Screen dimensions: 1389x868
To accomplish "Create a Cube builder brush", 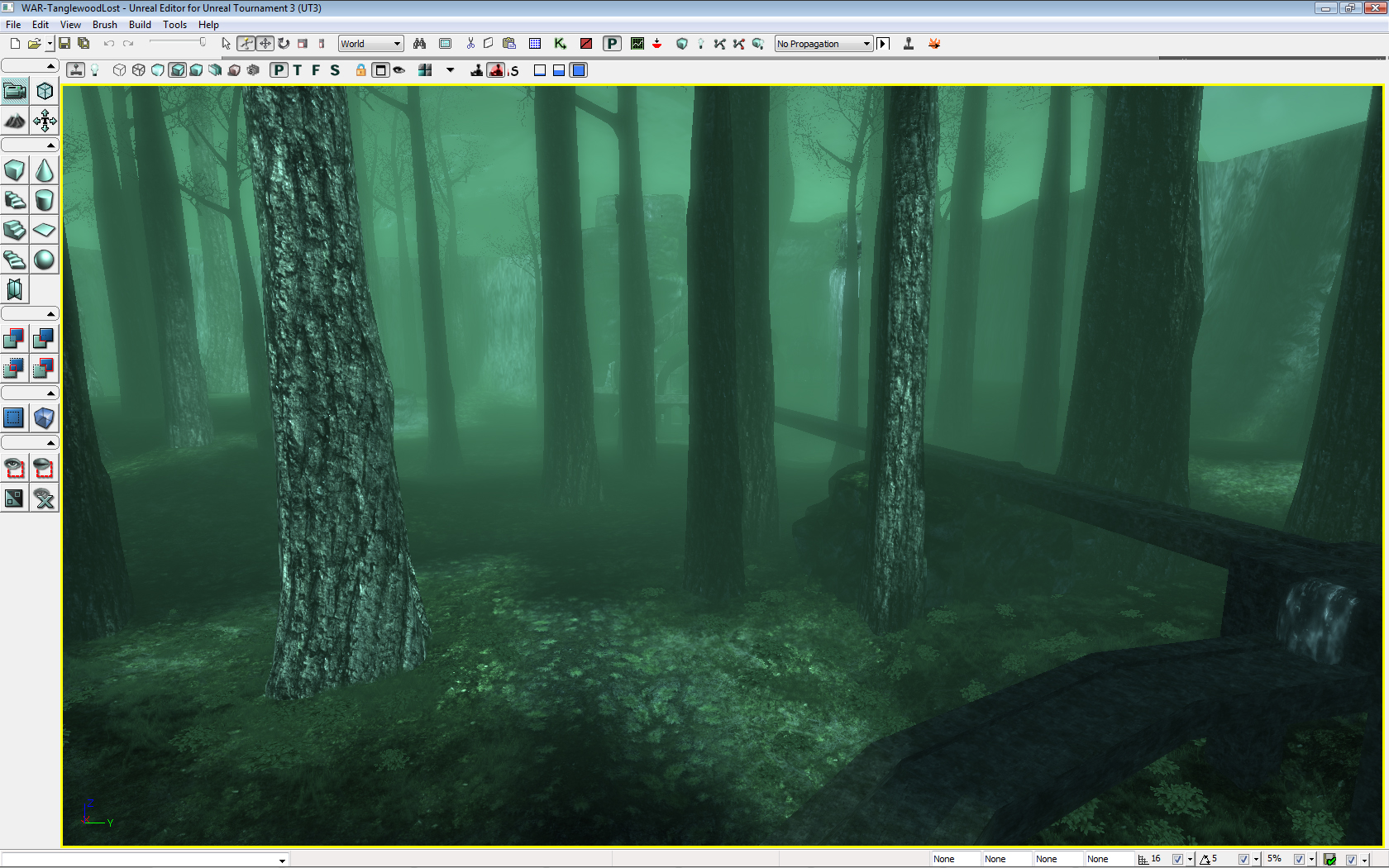I will click(15, 171).
